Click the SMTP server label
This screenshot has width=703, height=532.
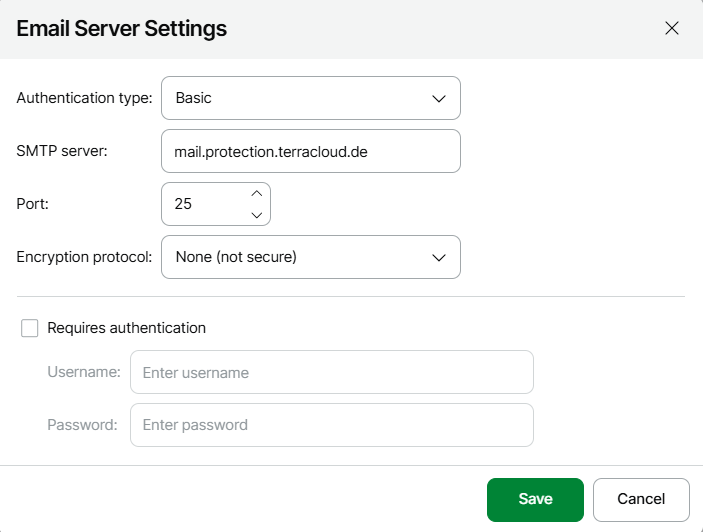point(61,151)
